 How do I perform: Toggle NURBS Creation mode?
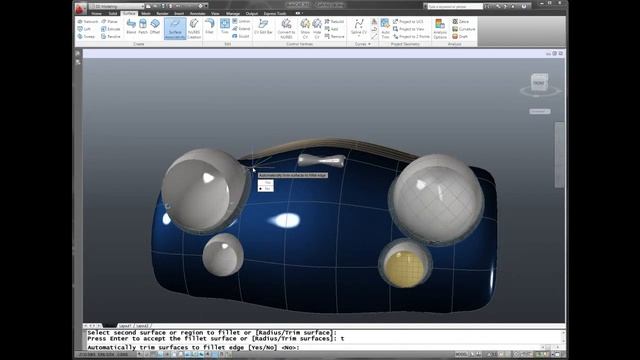coord(194,29)
